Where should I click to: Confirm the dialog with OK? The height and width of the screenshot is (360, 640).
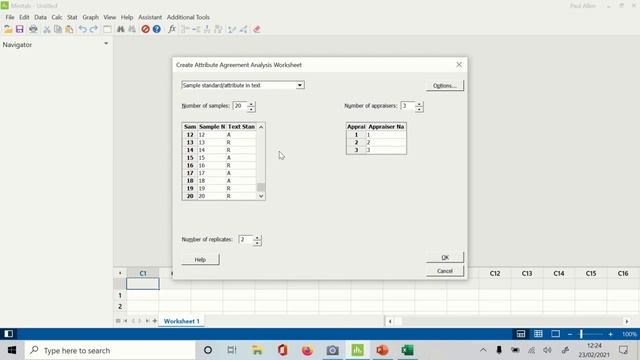[x=445, y=257]
